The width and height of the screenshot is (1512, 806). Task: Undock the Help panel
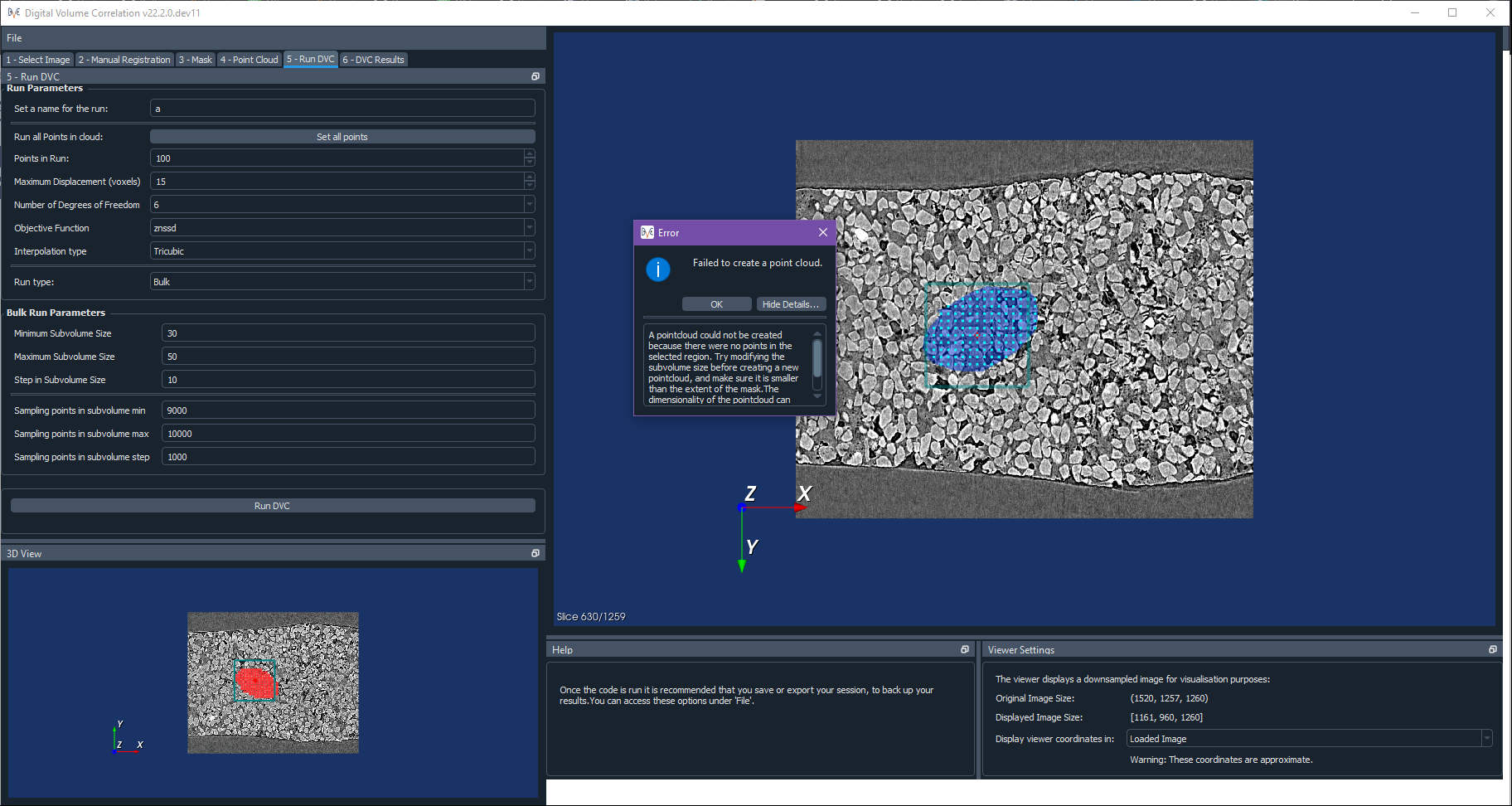(964, 650)
